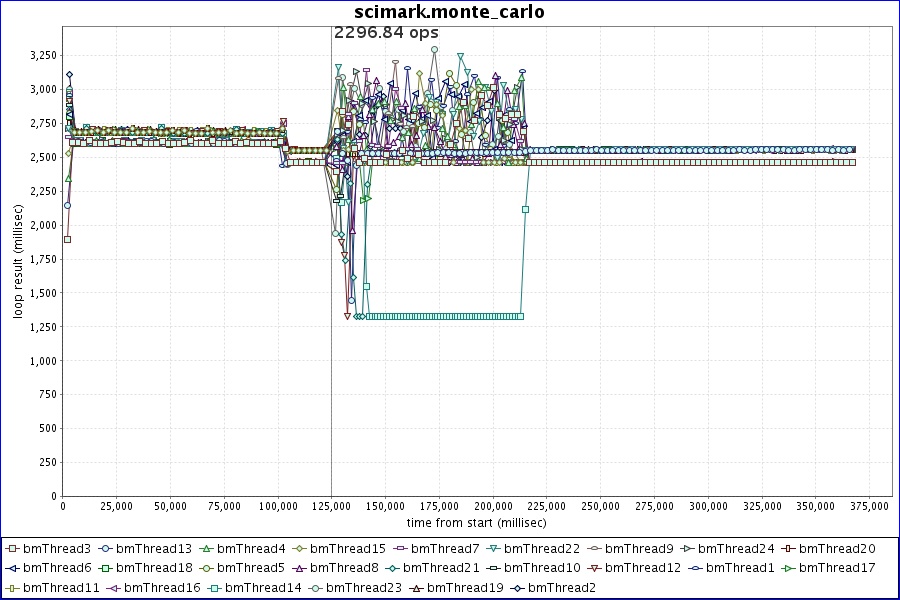Image resolution: width=900 pixels, height=600 pixels.
Task: Select the bmThread2 legend label
Action: [561, 588]
